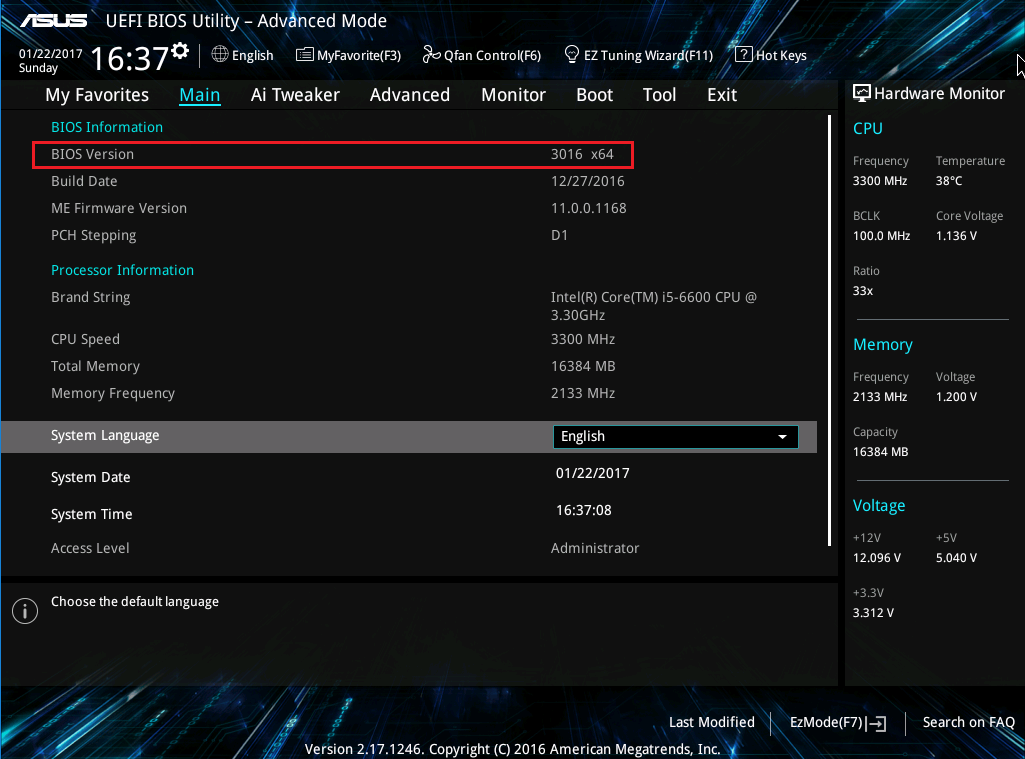Screen dimensions: 1025x759
Task: Open the Monitor tab
Action: (513, 95)
